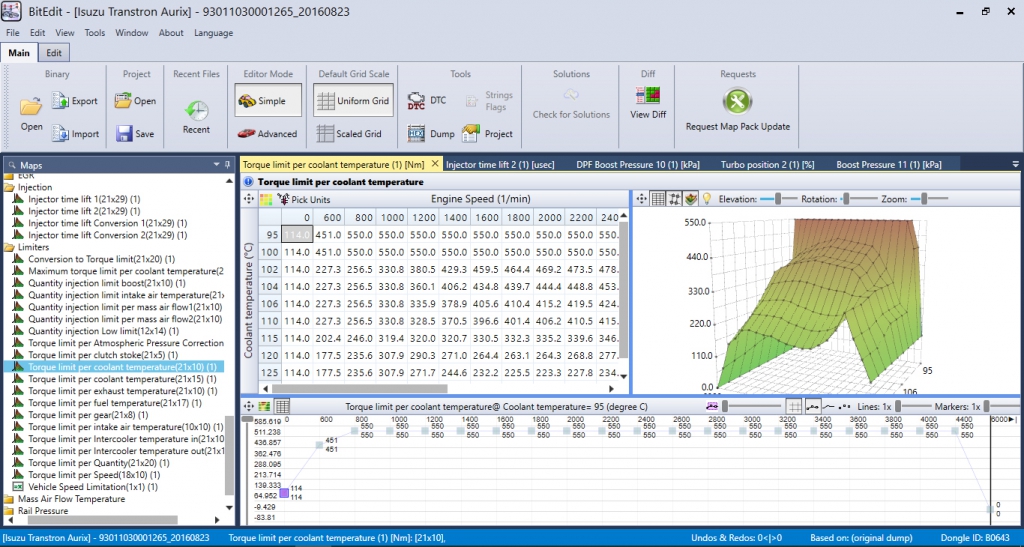This screenshot has width=1024, height=547.
Task: Switch to DPF Boost Pressure 10 tab
Action: point(637,164)
